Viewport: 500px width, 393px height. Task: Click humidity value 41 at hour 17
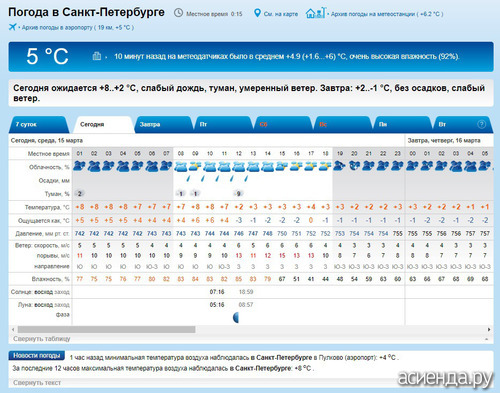[311, 279]
